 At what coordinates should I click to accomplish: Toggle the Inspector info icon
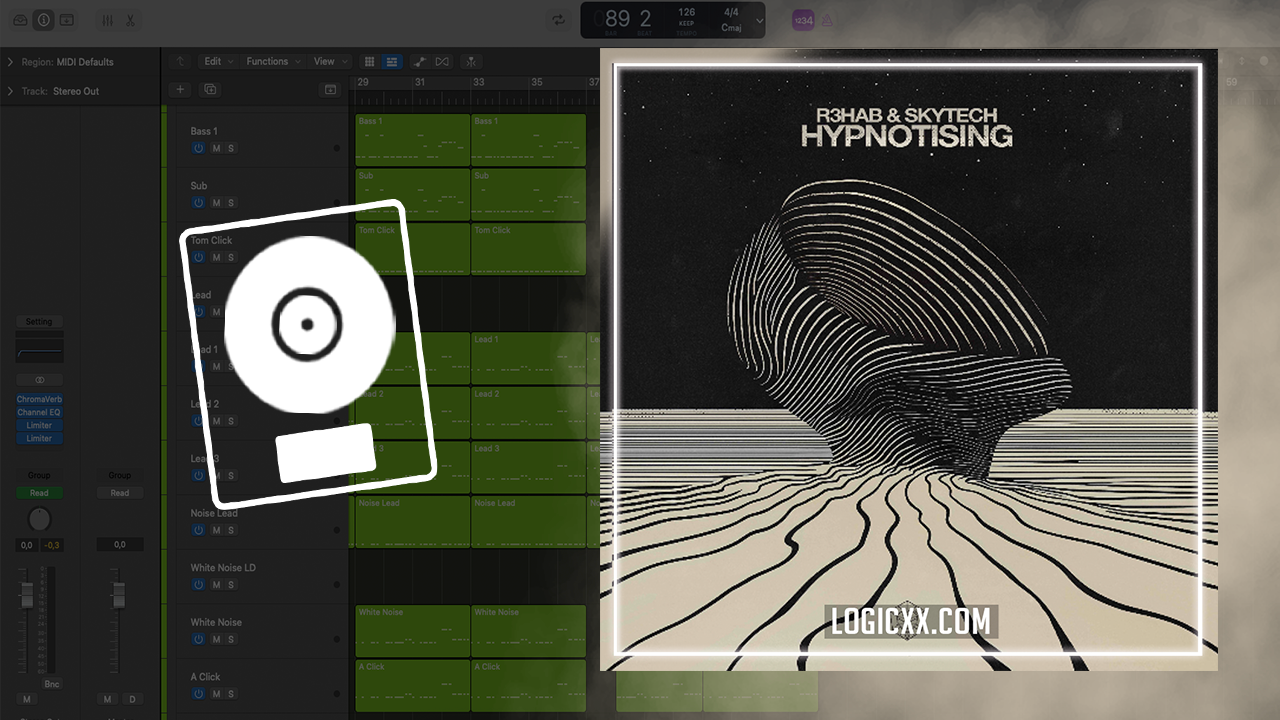pyautogui.click(x=44, y=20)
